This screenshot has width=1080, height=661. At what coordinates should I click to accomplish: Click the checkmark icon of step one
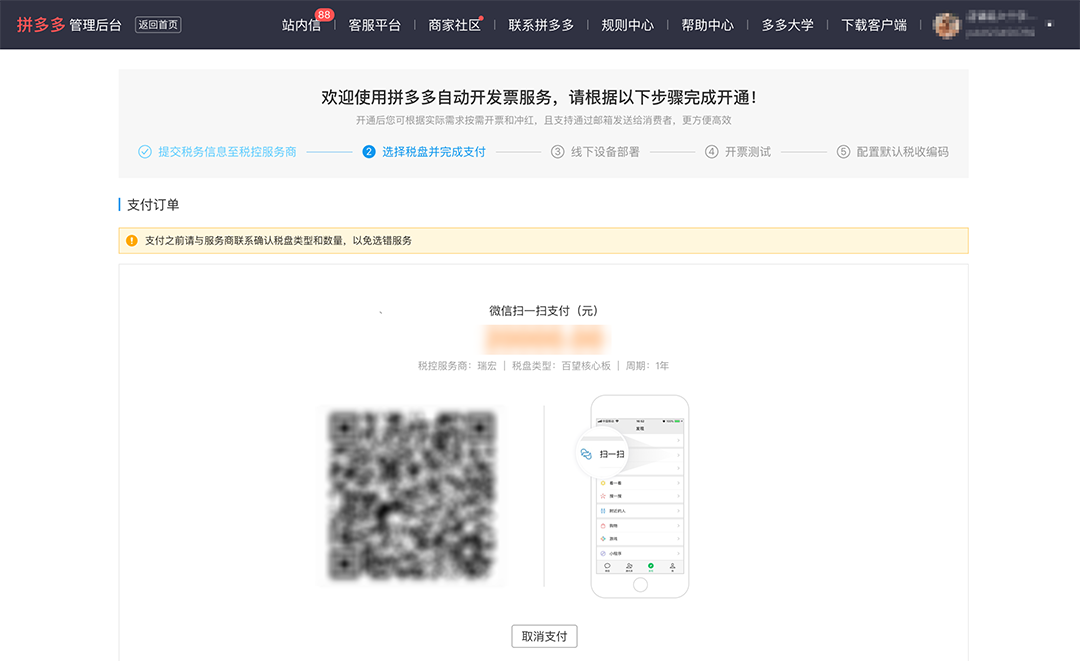[145, 151]
